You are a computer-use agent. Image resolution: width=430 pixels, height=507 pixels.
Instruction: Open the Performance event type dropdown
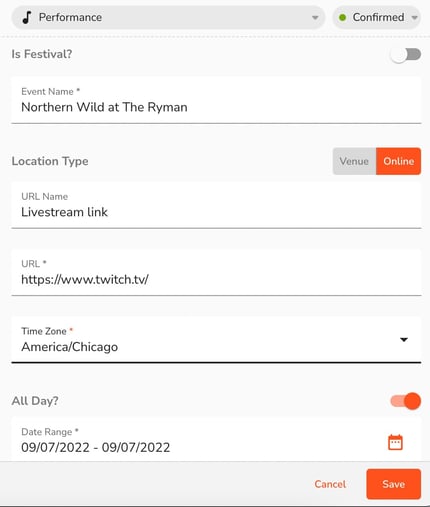168,17
